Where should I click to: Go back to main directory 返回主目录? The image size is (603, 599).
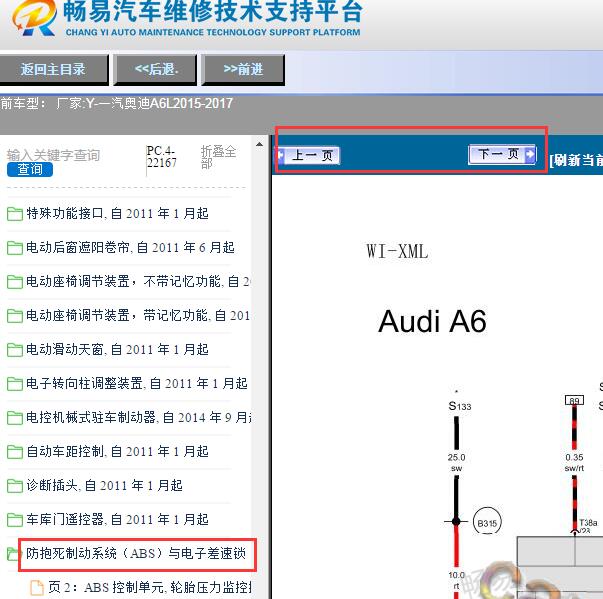[53, 70]
